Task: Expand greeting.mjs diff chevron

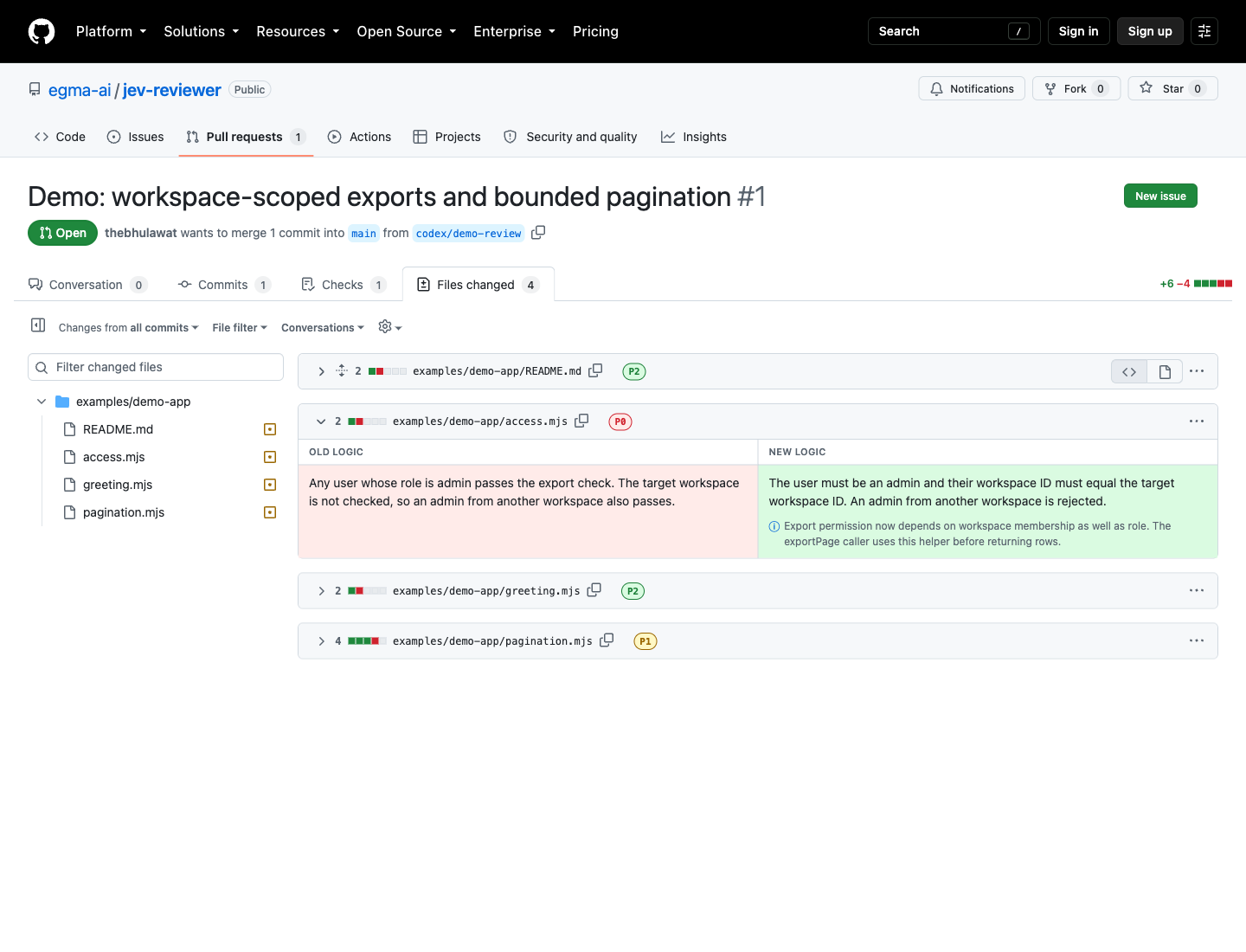Action: click(x=321, y=591)
